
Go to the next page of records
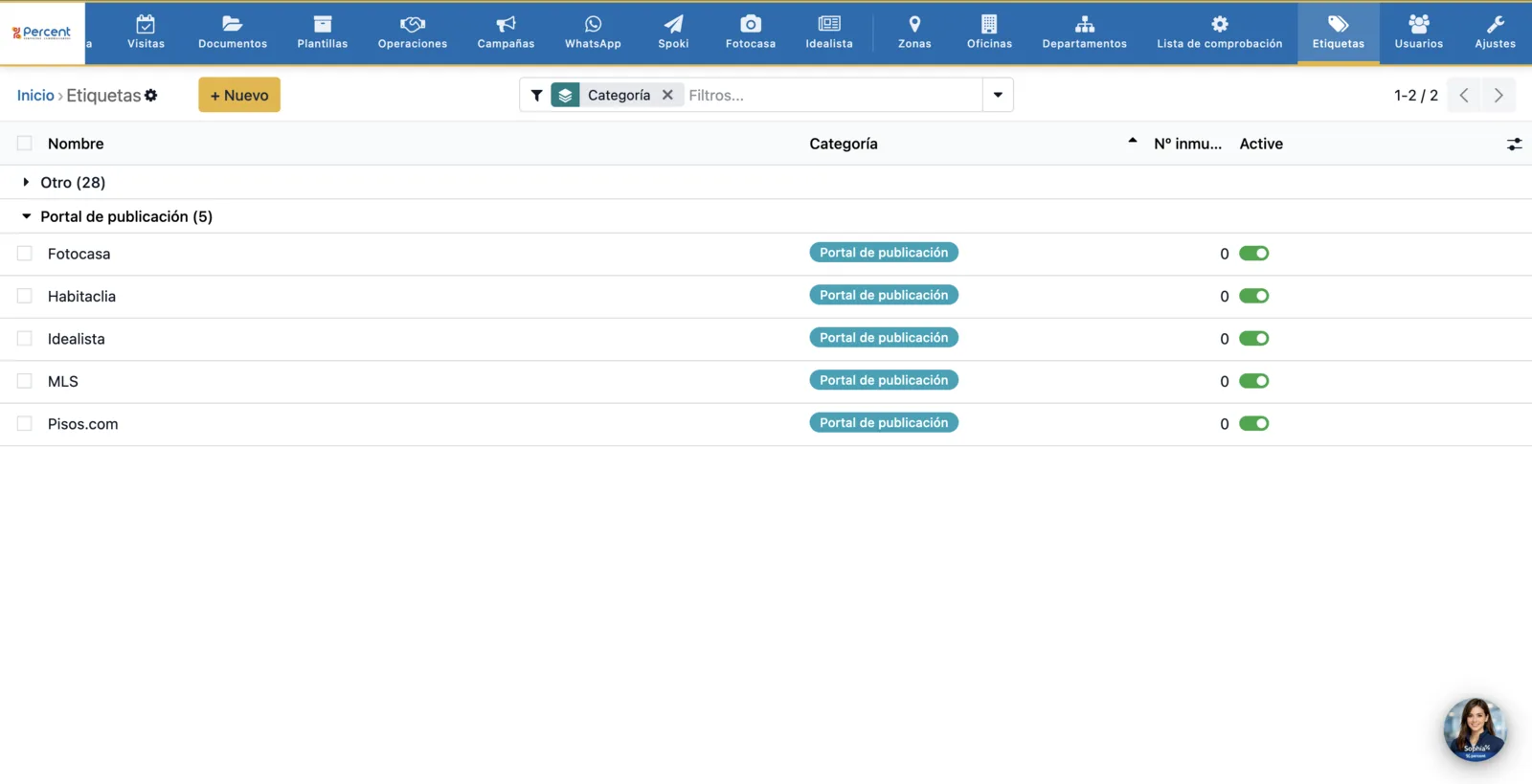click(x=1498, y=95)
